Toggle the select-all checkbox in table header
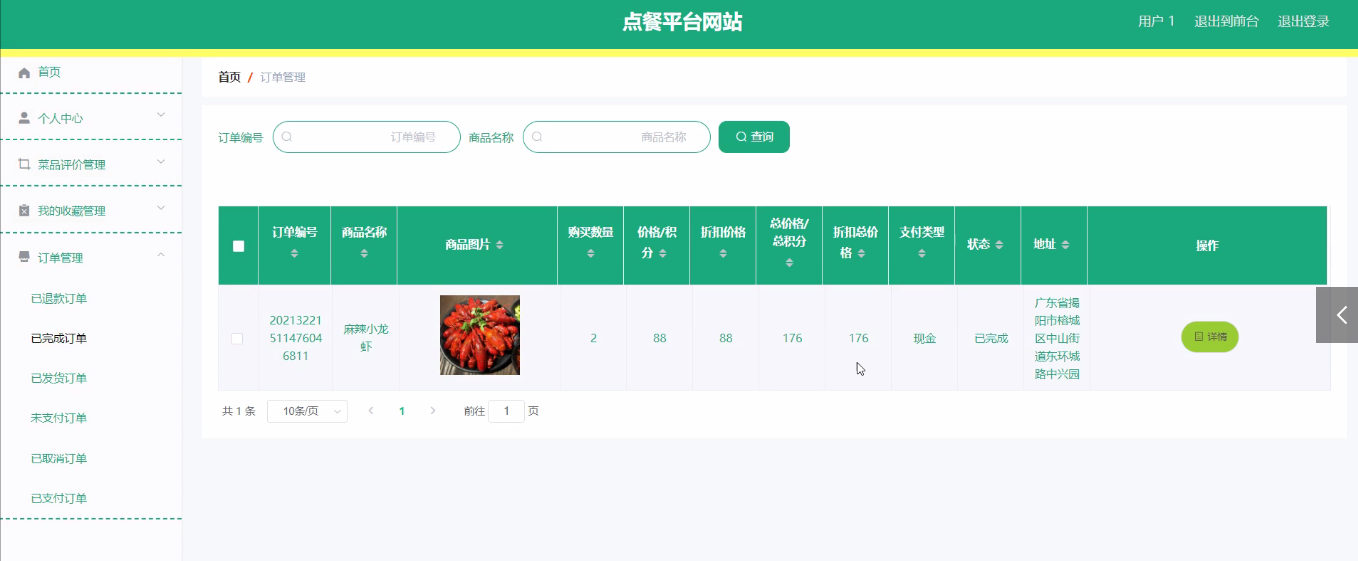This screenshot has height=561, width=1358. pyautogui.click(x=238, y=246)
